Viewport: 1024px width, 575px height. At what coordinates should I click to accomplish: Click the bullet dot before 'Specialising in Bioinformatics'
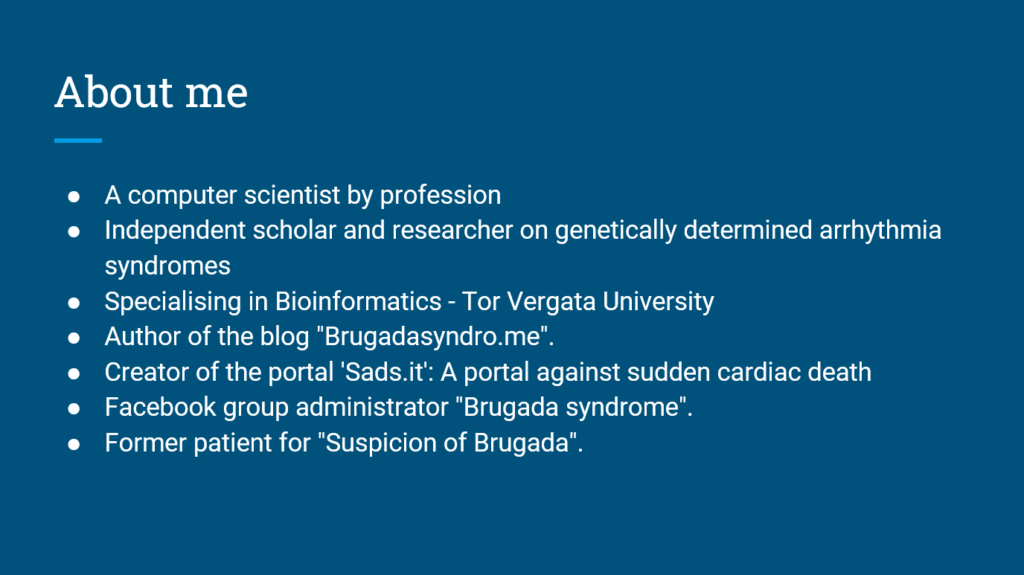[74, 303]
